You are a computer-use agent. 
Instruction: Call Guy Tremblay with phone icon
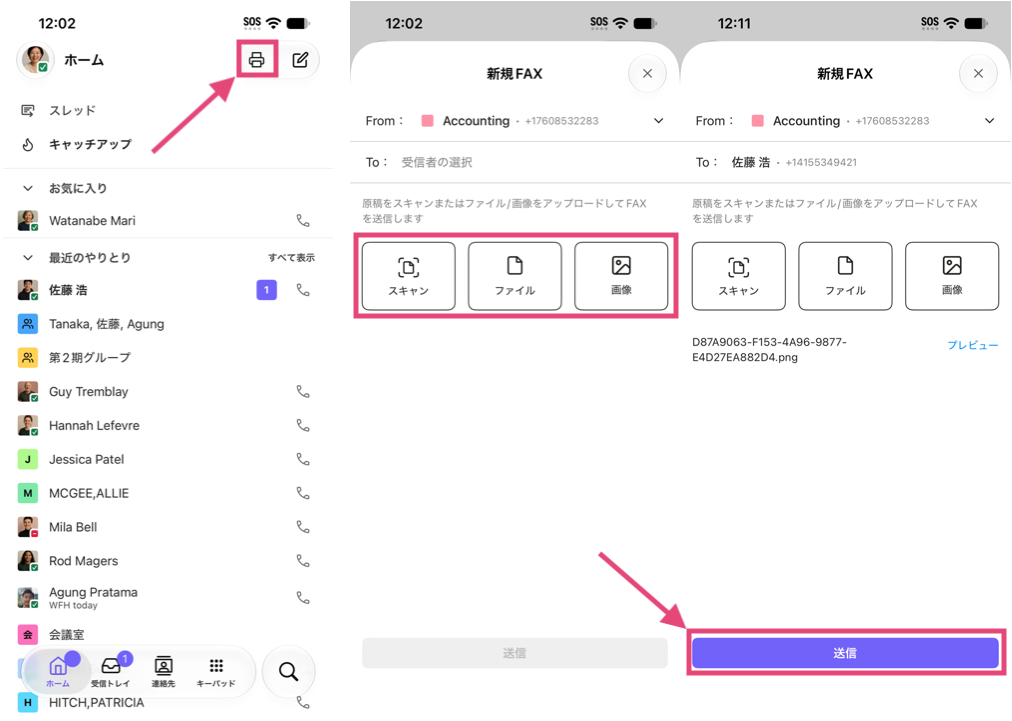[303, 392]
